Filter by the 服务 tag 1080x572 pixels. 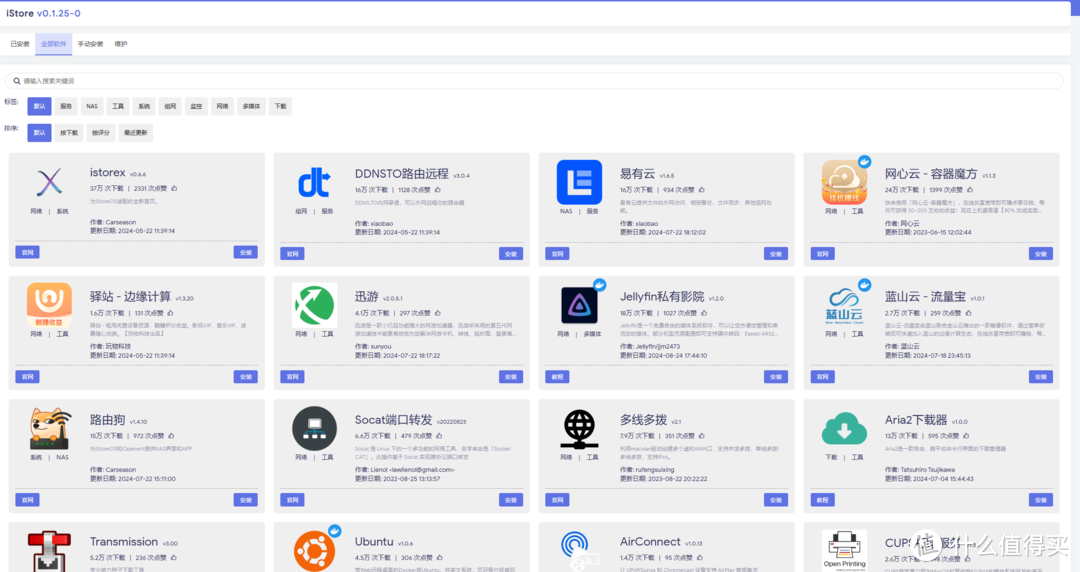[x=65, y=106]
